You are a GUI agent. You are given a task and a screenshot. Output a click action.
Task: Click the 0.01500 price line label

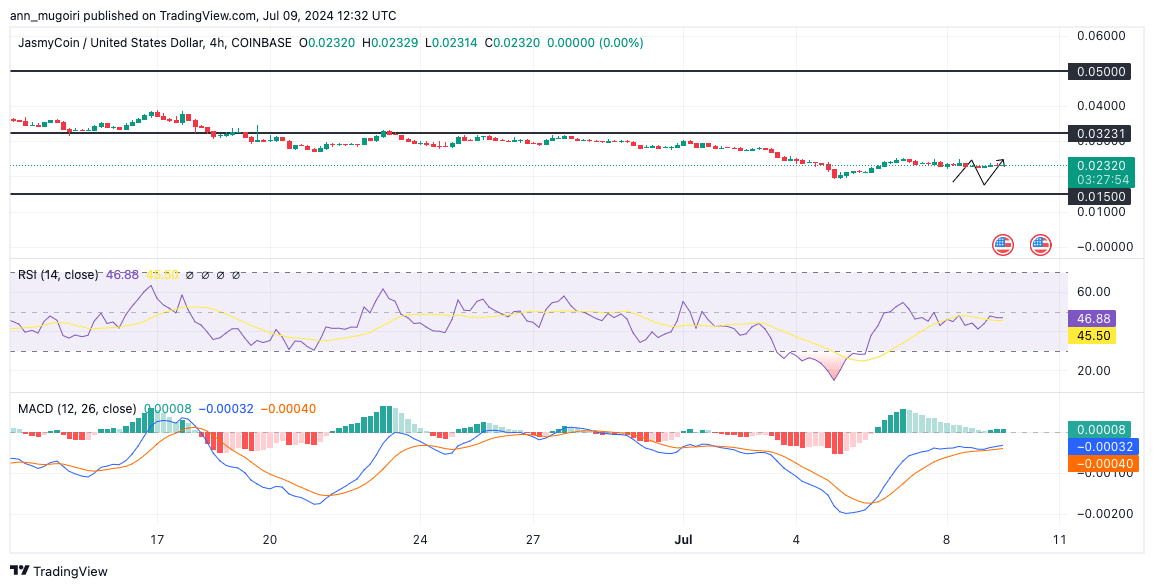(x=1099, y=196)
